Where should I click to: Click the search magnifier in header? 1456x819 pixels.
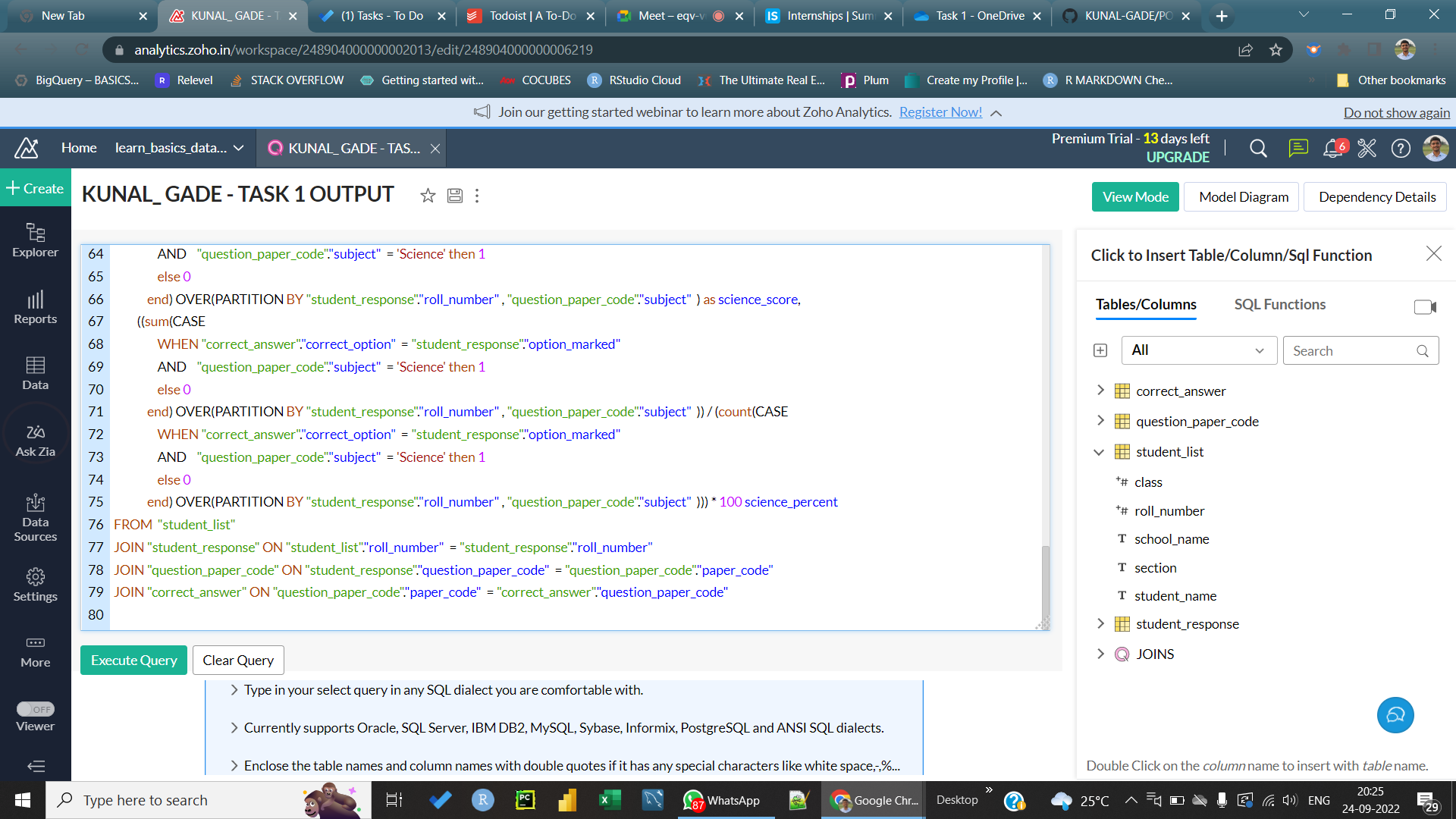coord(1258,149)
